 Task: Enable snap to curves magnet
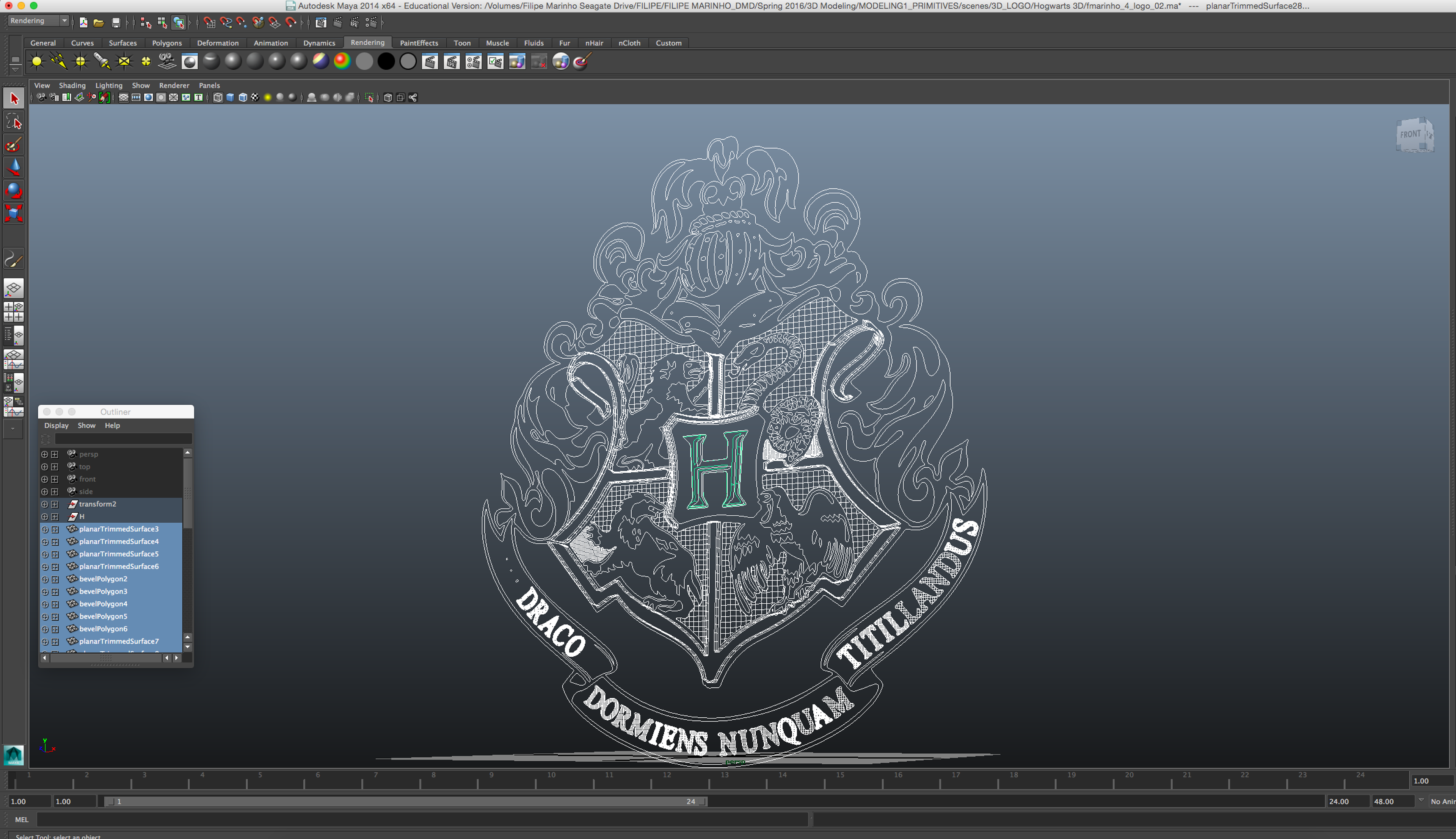pyautogui.click(x=225, y=22)
